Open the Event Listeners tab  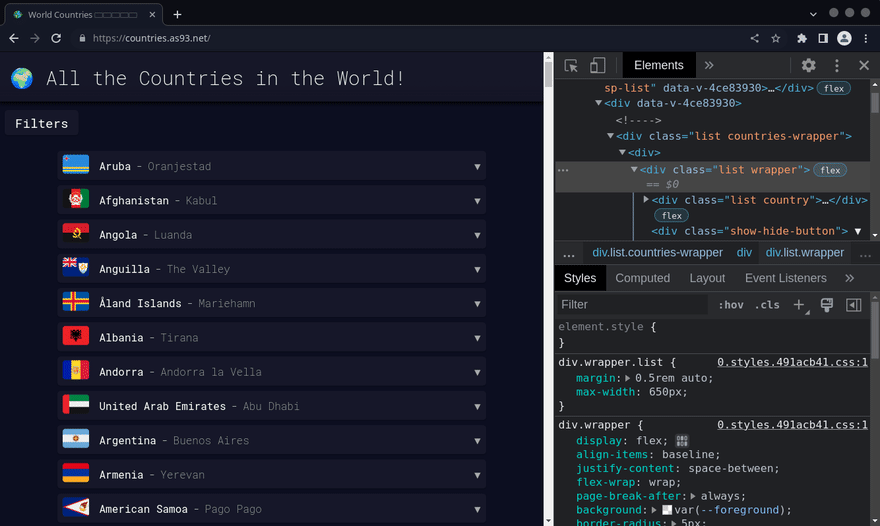pos(786,278)
